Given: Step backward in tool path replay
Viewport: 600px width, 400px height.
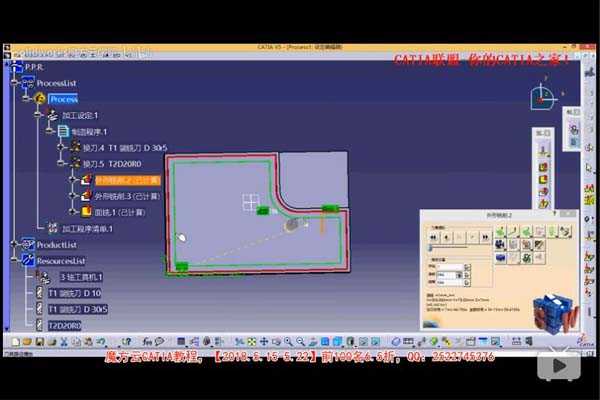Looking at the screenshot, I should 446,237.
